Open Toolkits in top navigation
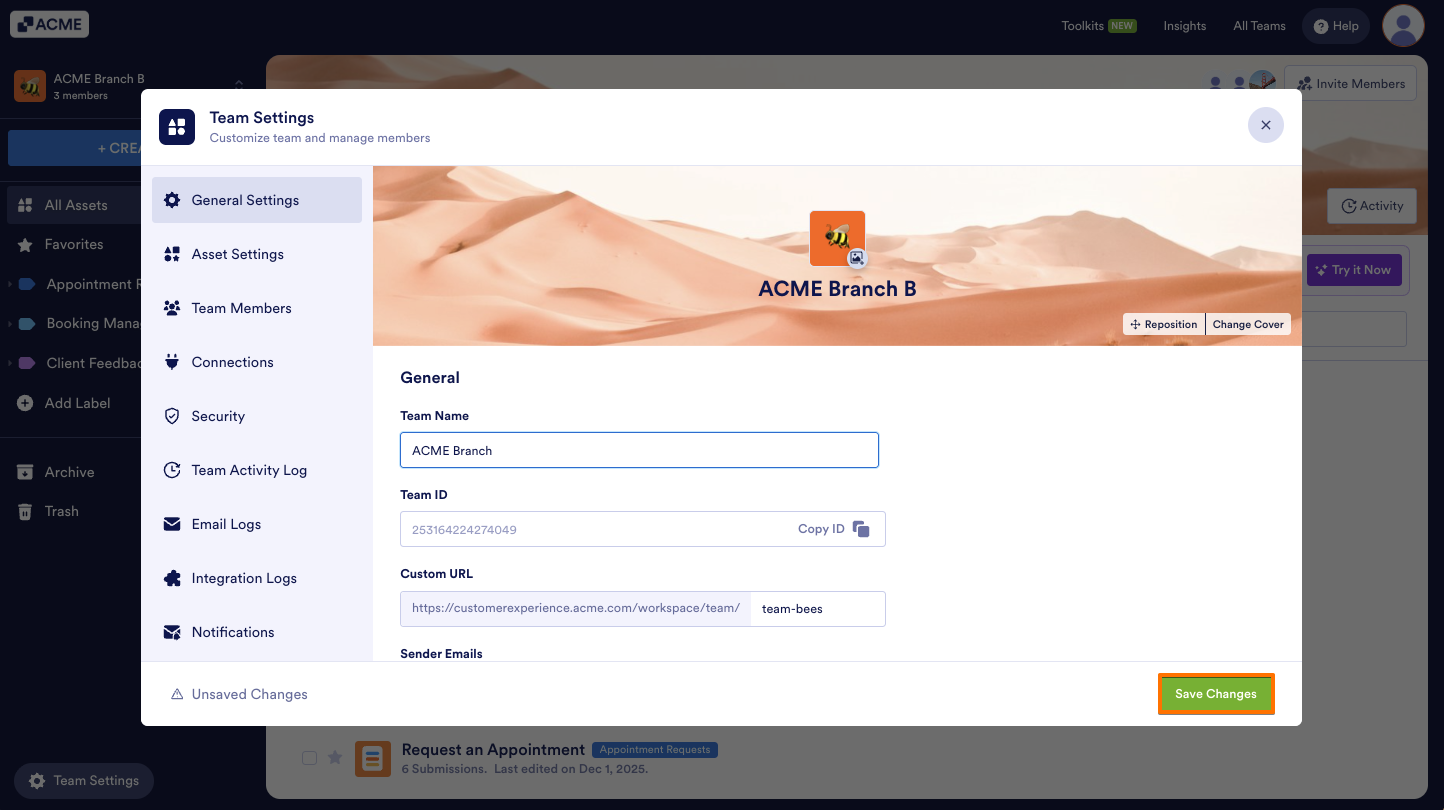The height and width of the screenshot is (810, 1444). 1099,26
